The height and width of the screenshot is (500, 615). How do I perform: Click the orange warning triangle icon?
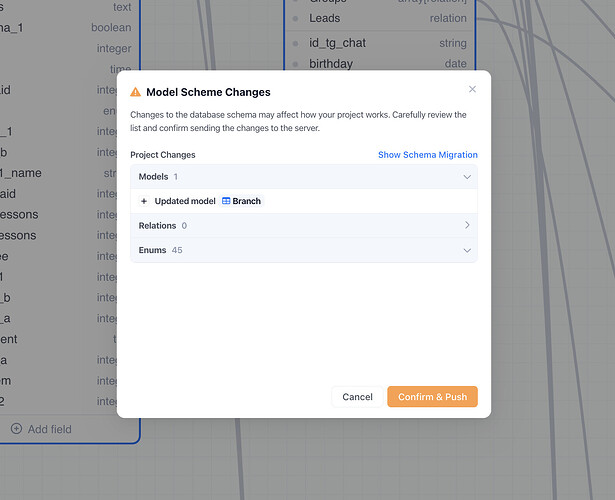click(135, 92)
